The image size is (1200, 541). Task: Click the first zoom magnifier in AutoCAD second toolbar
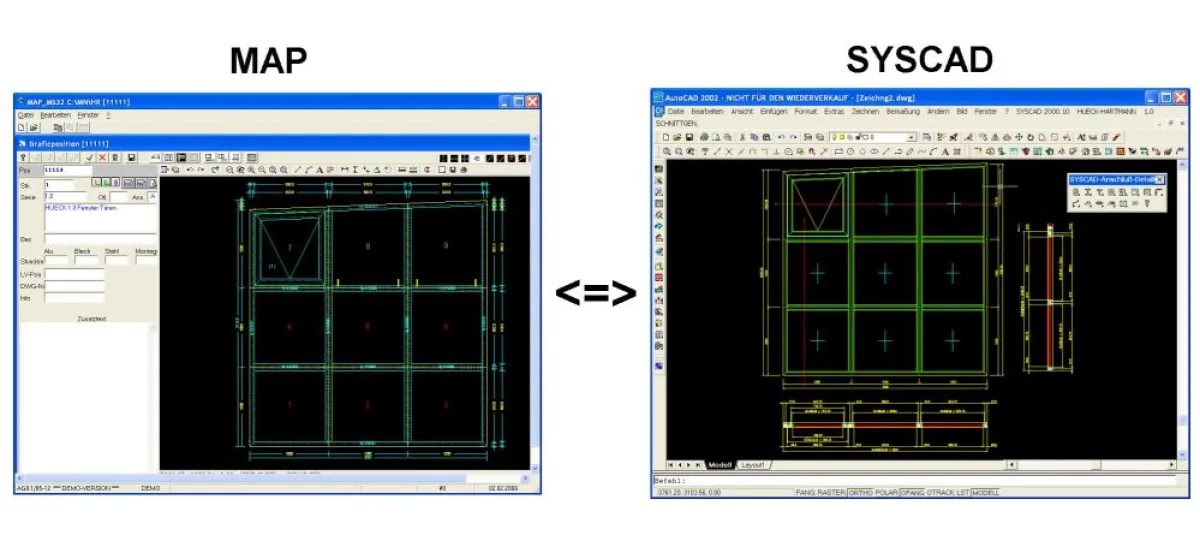[666, 152]
